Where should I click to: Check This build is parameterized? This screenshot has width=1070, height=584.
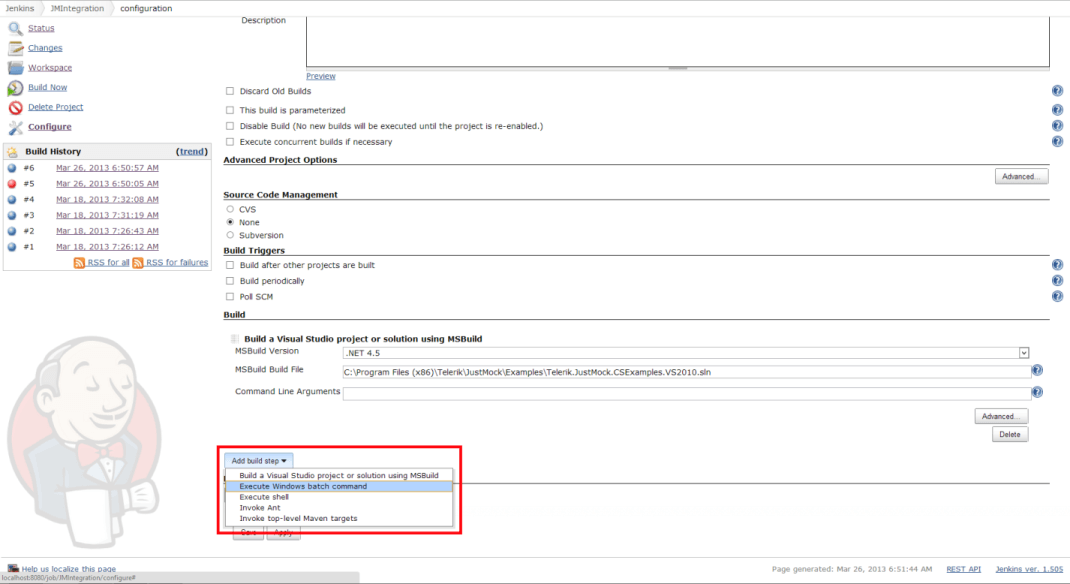click(230, 110)
